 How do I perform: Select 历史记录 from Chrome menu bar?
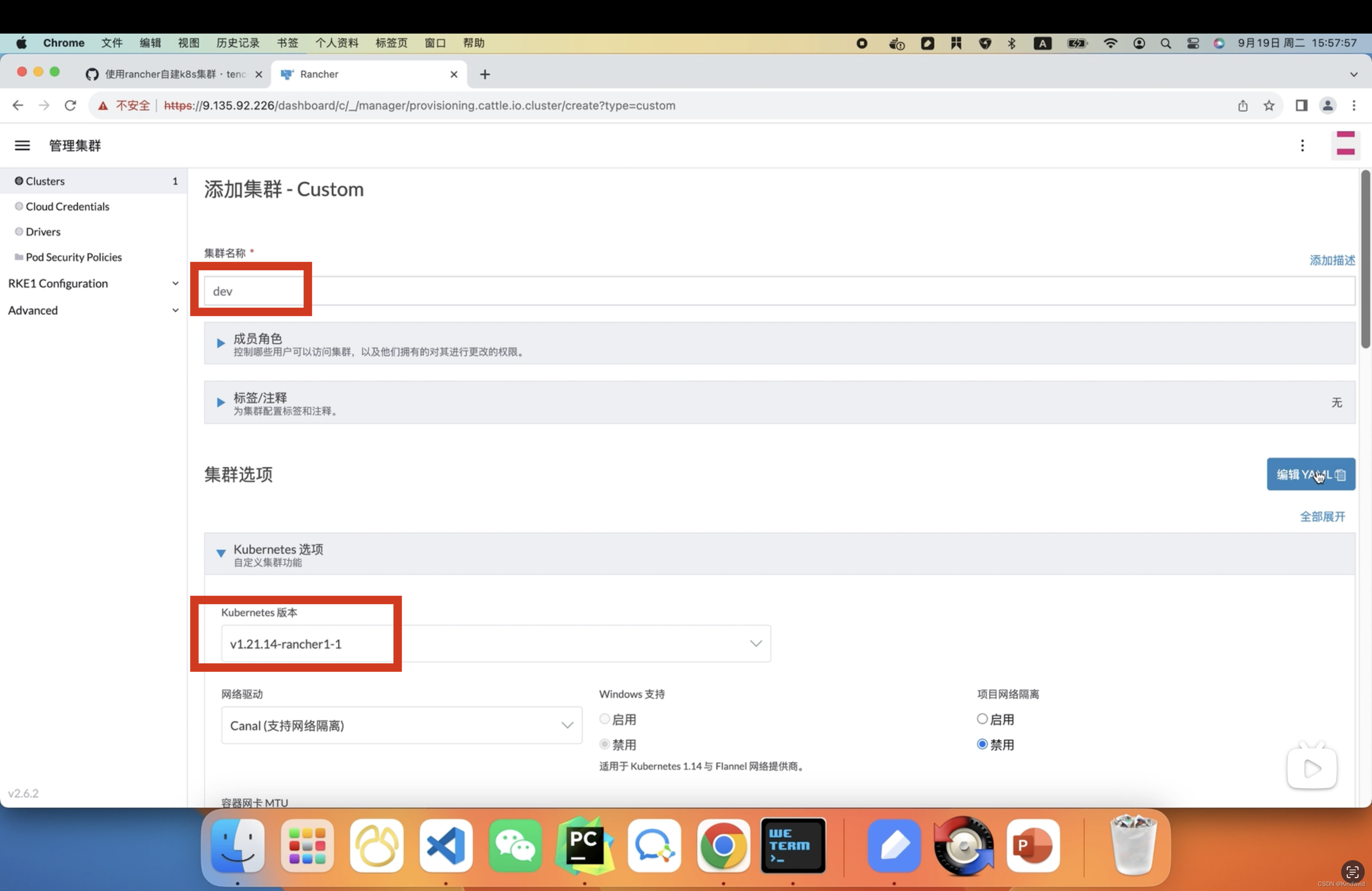tap(239, 42)
